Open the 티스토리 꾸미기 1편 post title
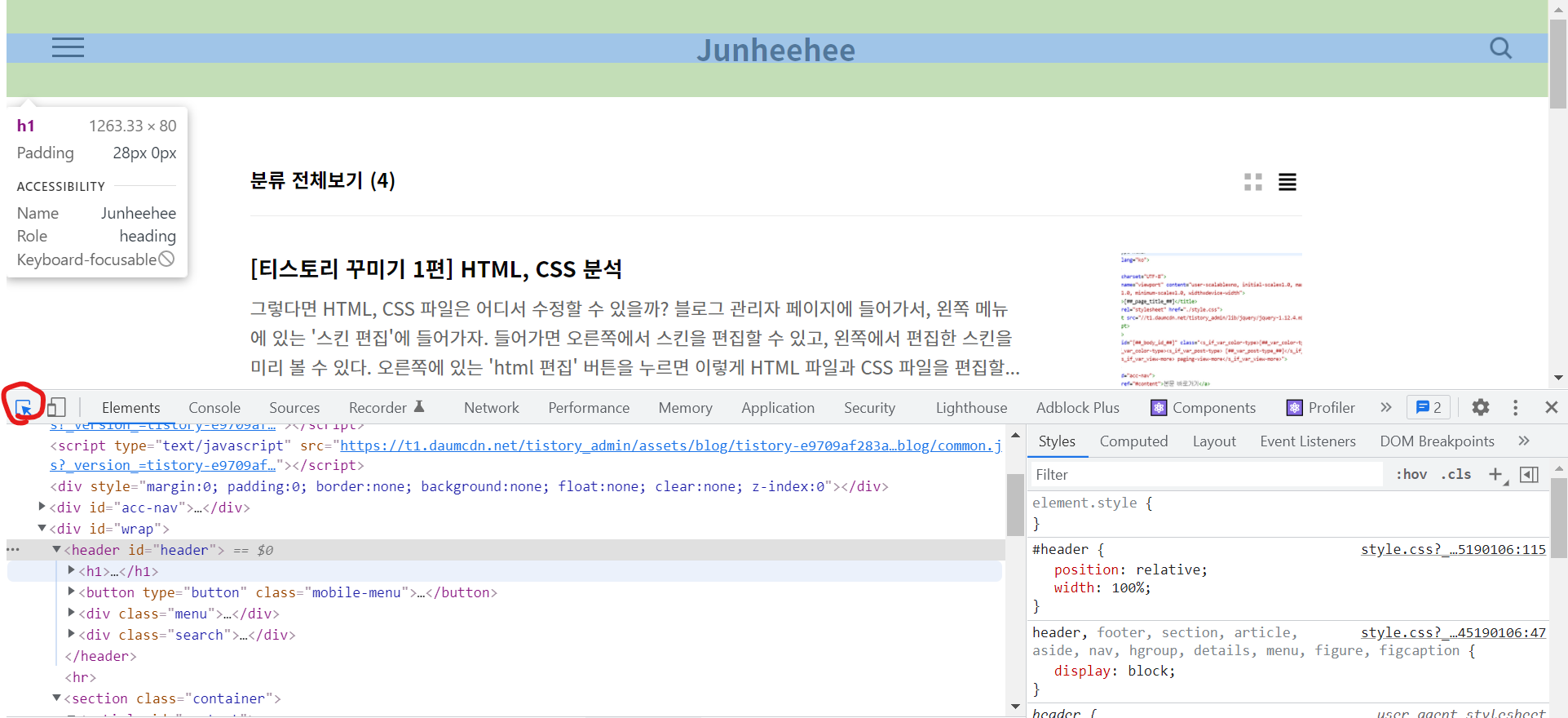The height and width of the screenshot is (718, 1568). (x=436, y=269)
